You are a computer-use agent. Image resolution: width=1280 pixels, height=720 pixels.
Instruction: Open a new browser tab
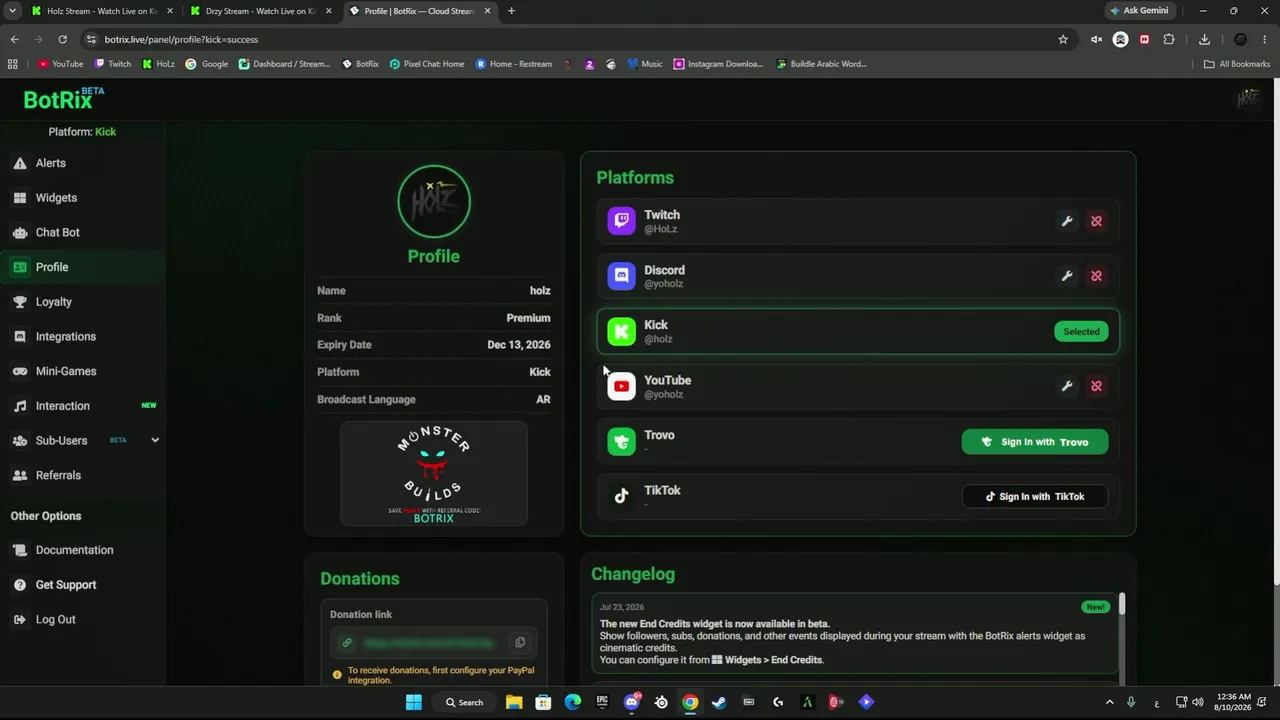511,11
